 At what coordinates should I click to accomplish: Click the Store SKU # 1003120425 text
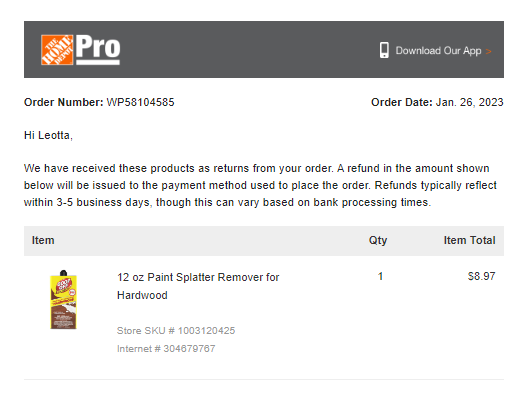(176, 330)
